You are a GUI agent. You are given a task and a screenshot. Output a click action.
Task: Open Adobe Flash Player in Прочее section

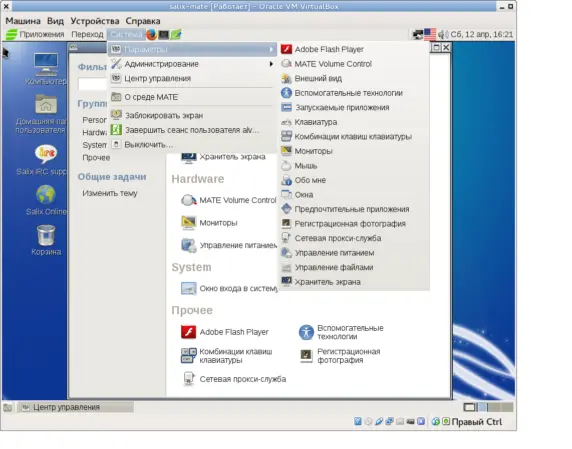click(x=225, y=332)
